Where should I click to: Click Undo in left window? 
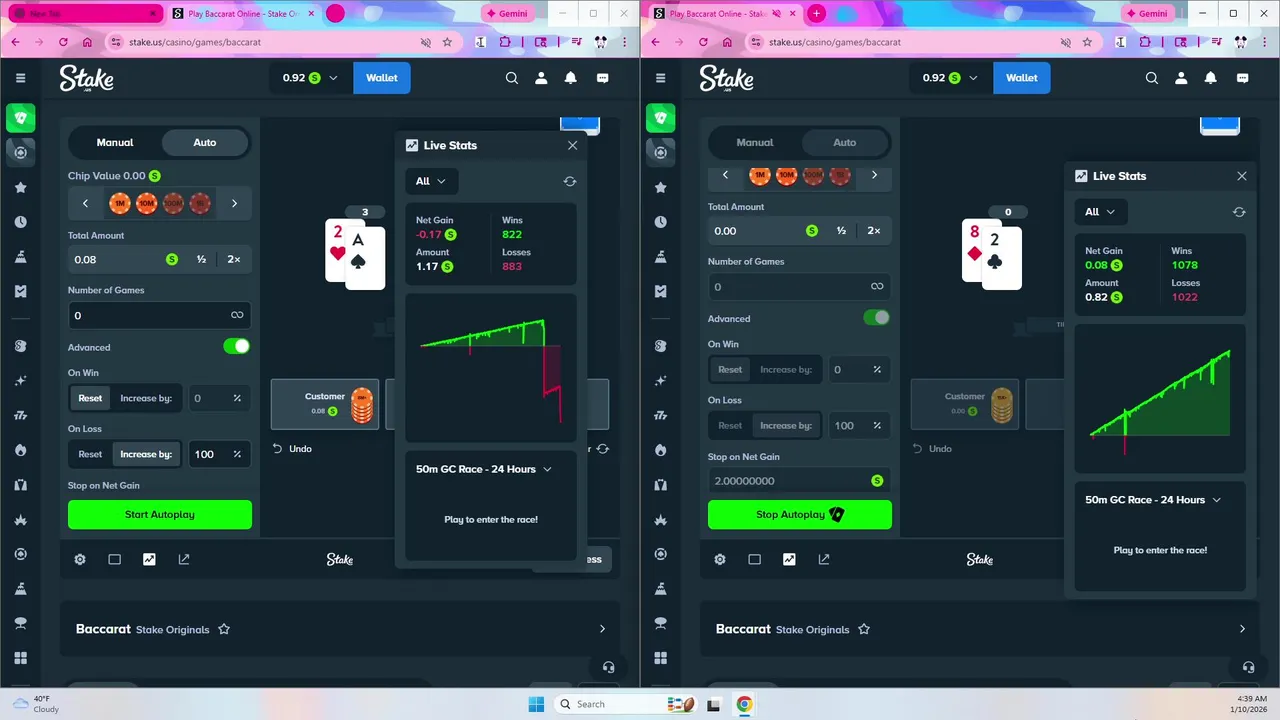pos(293,448)
